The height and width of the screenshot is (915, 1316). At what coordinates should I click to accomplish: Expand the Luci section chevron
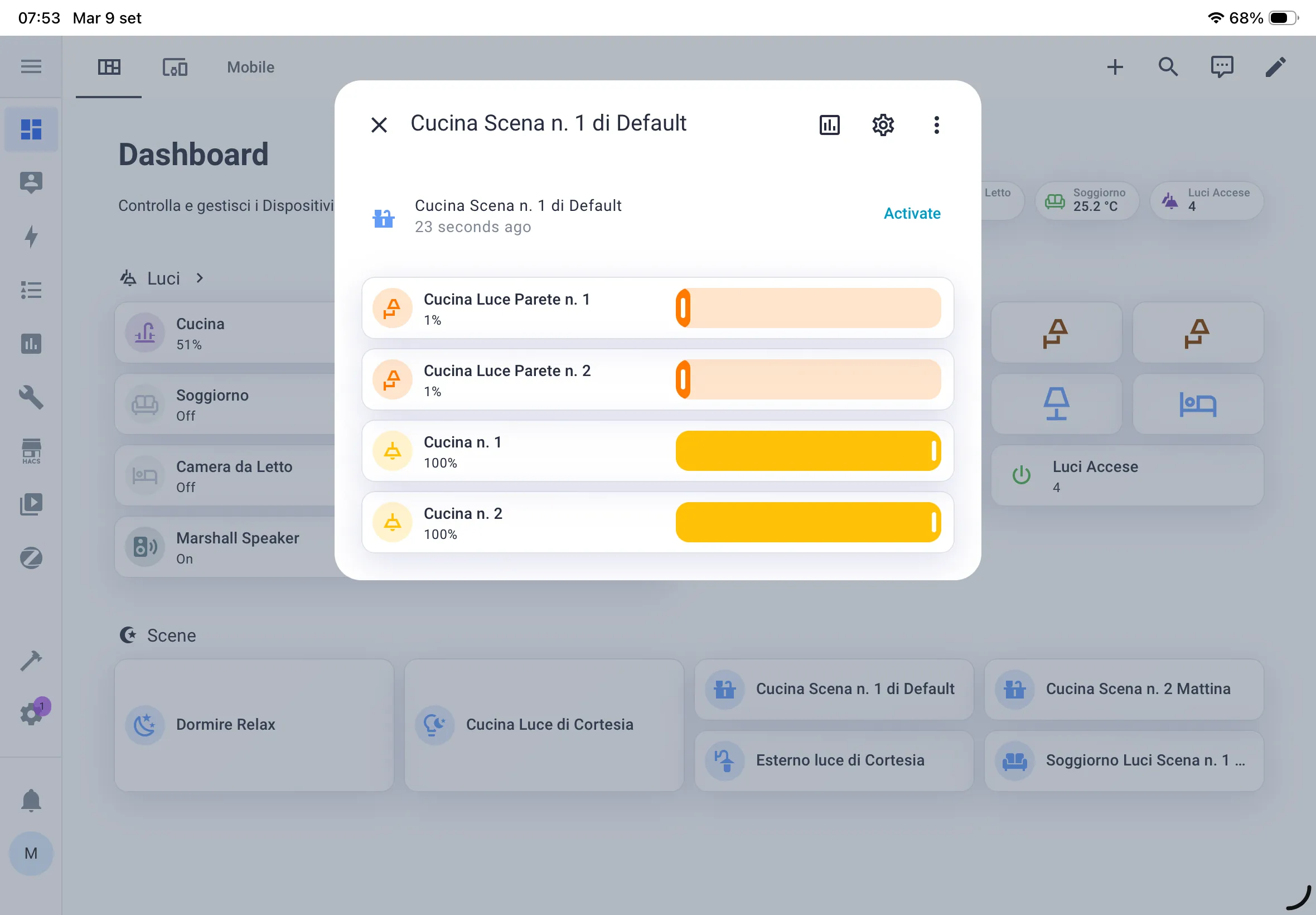[x=200, y=278]
